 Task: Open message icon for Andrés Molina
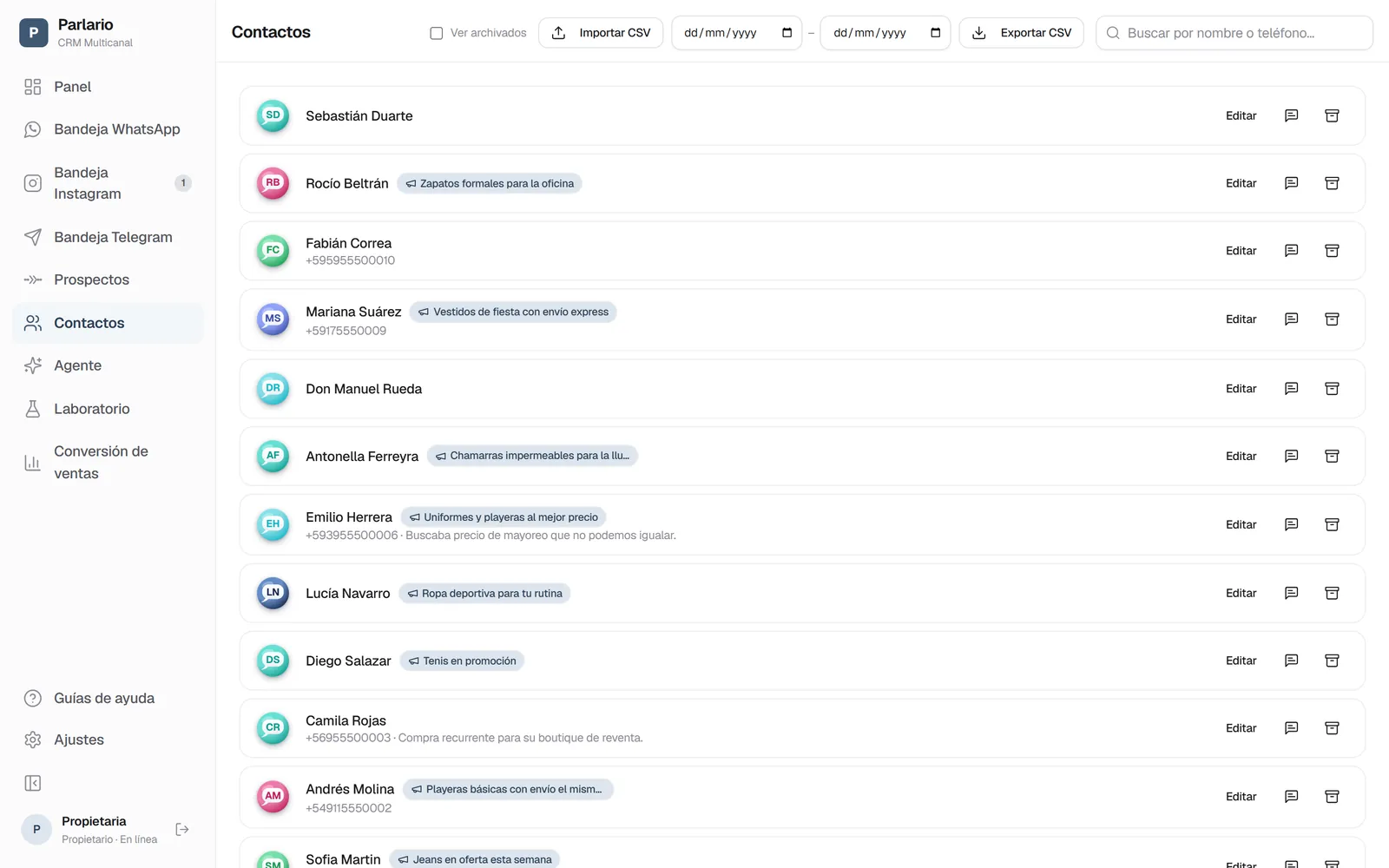(1291, 796)
